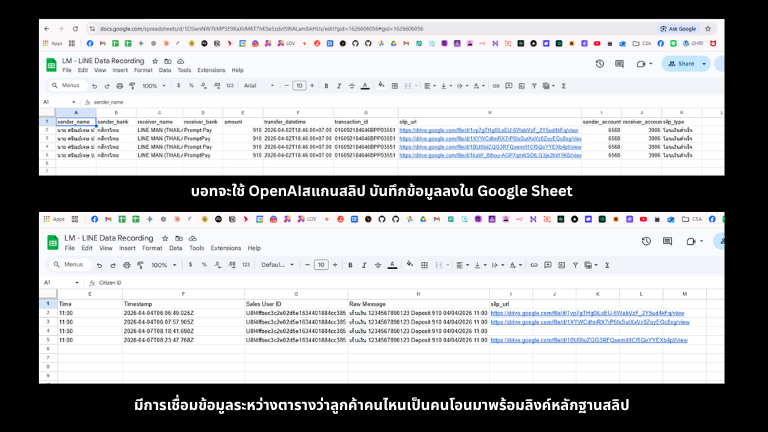768x432 pixels.
Task: Open the Extensions menu in top sheet
Action: point(211,70)
